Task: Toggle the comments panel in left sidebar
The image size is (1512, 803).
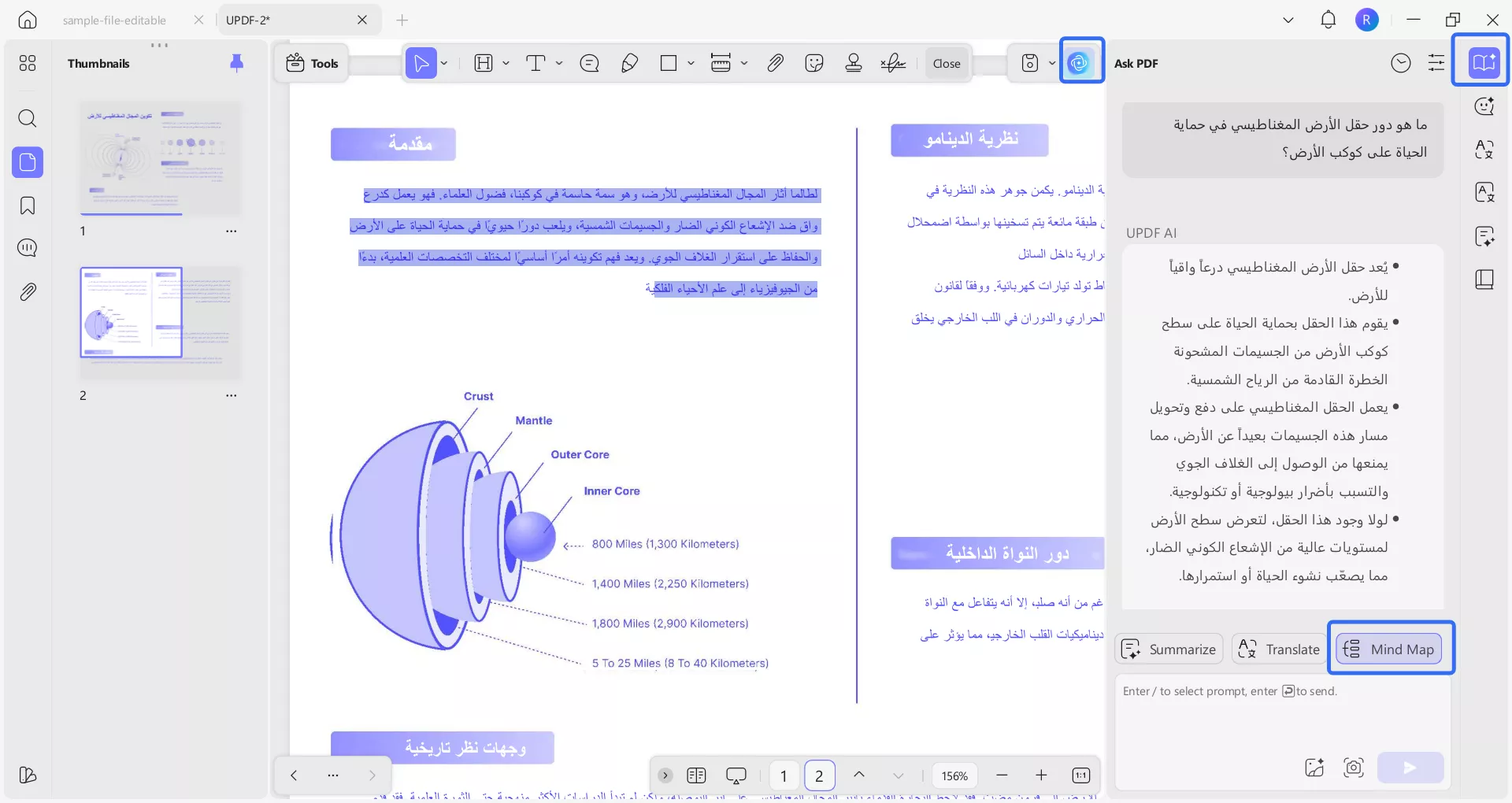Action: click(28, 248)
